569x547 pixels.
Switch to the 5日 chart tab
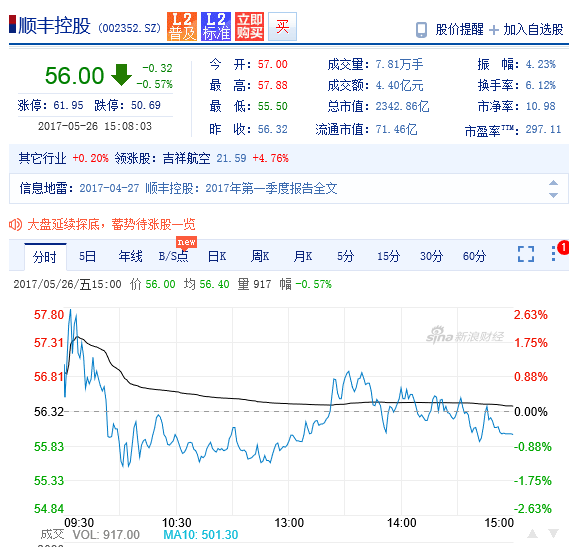point(87,257)
